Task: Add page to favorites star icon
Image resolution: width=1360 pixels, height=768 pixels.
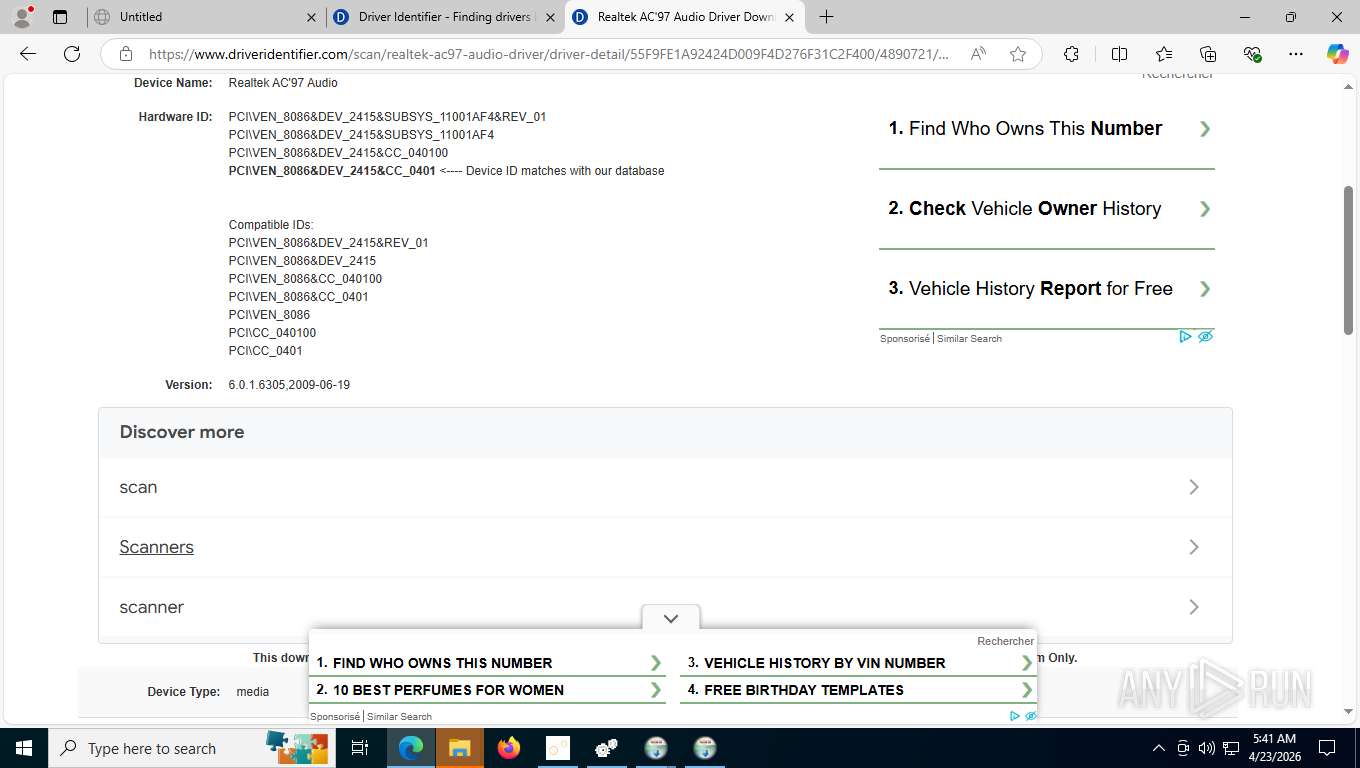Action: pos(1018,54)
